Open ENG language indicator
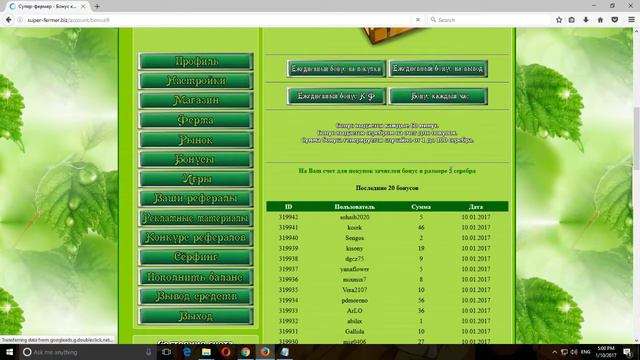Viewport: 640px width, 360px height. coord(586,352)
